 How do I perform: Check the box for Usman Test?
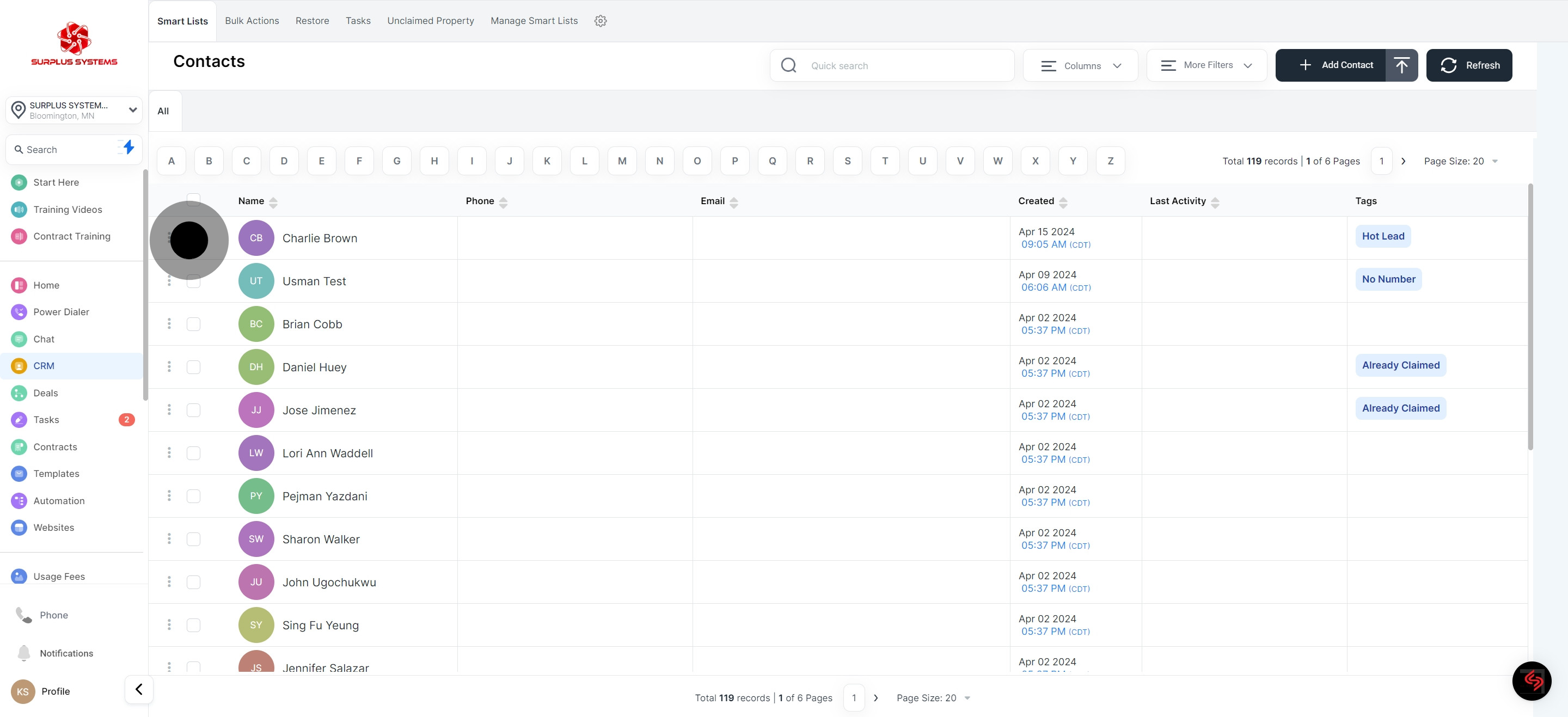tap(194, 281)
